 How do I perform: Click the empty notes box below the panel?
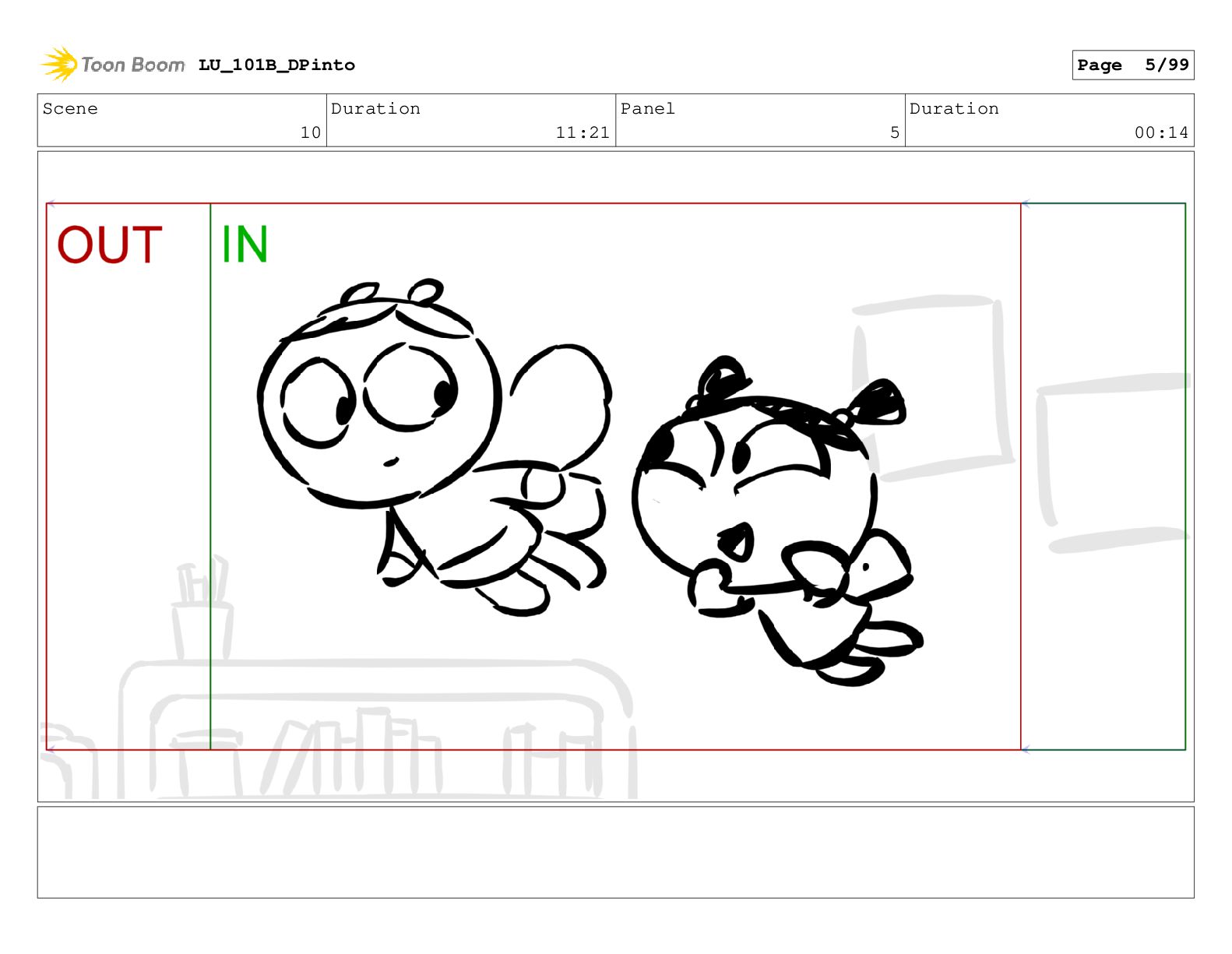coord(615,852)
